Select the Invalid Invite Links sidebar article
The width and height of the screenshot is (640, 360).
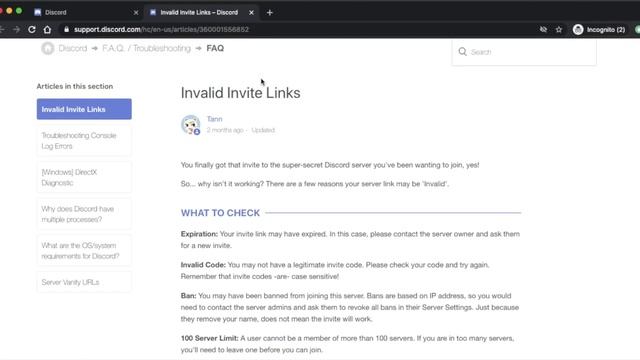pos(84,109)
